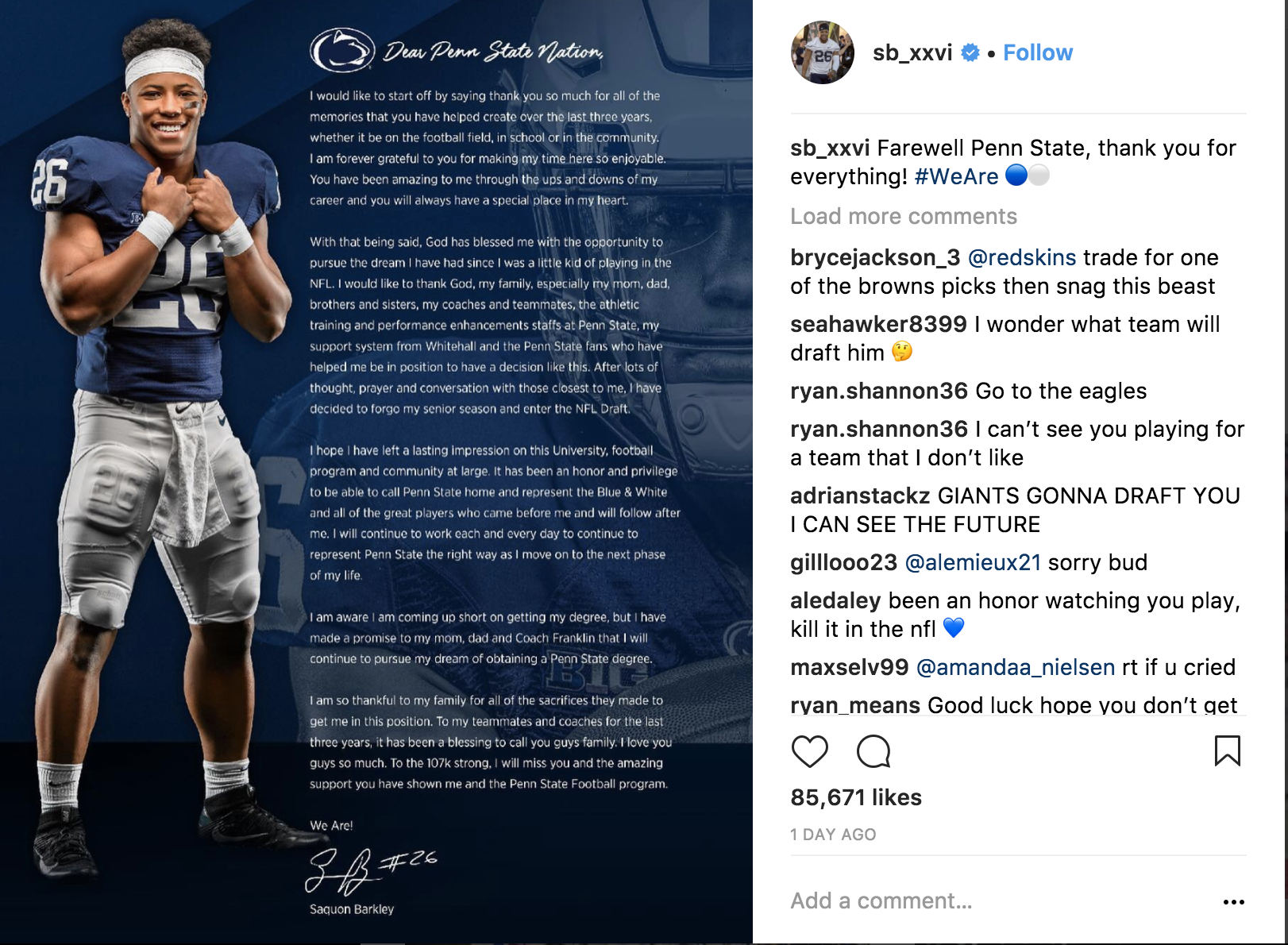Open the @redskins mention link
Viewport: 1288px width, 945px height.
[1022, 257]
